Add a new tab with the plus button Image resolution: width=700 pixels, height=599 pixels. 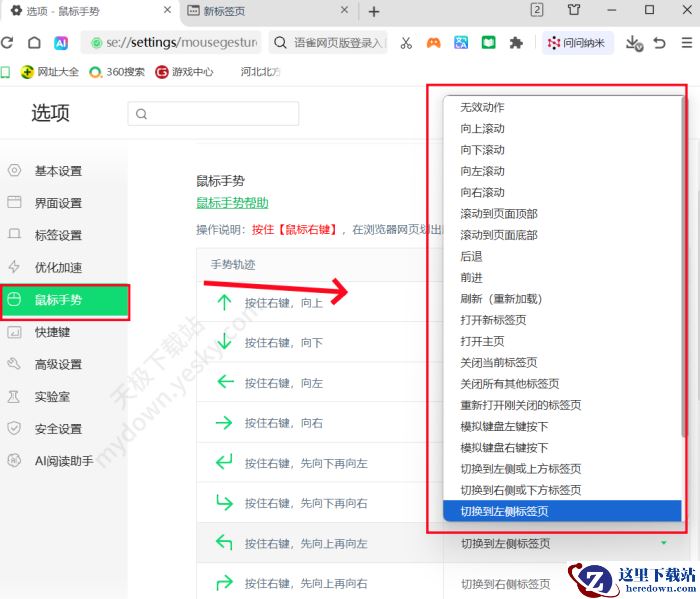click(374, 11)
